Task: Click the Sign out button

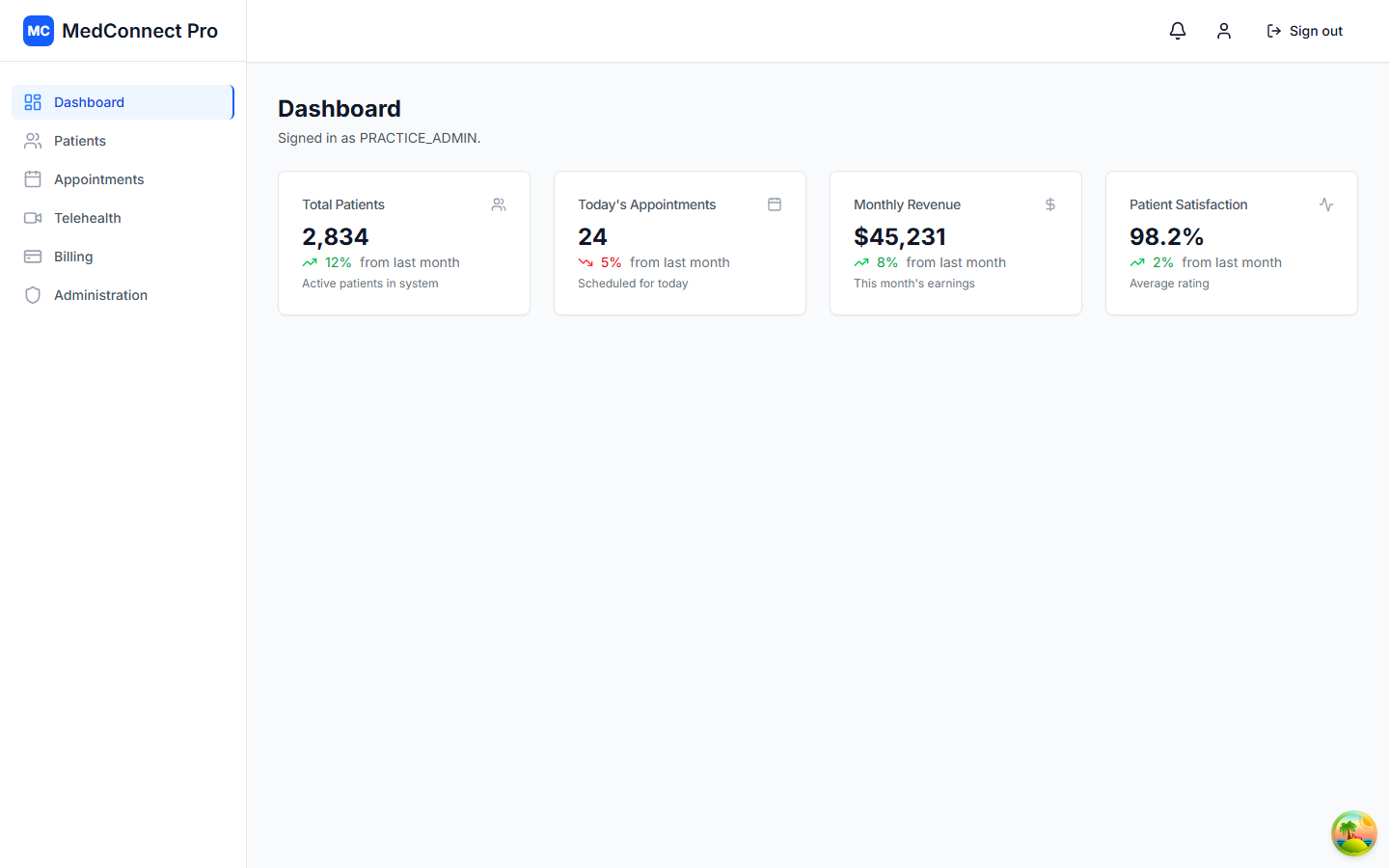Action: pyautogui.click(x=1304, y=31)
